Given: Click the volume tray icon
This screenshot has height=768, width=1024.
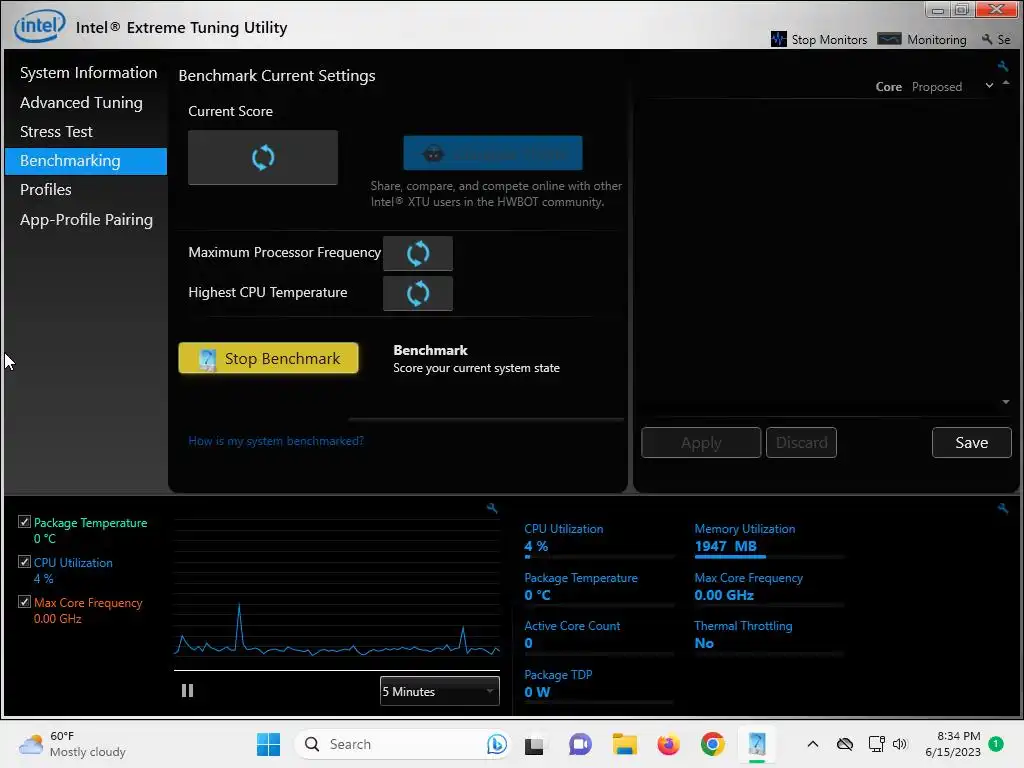Looking at the screenshot, I should pos(900,744).
